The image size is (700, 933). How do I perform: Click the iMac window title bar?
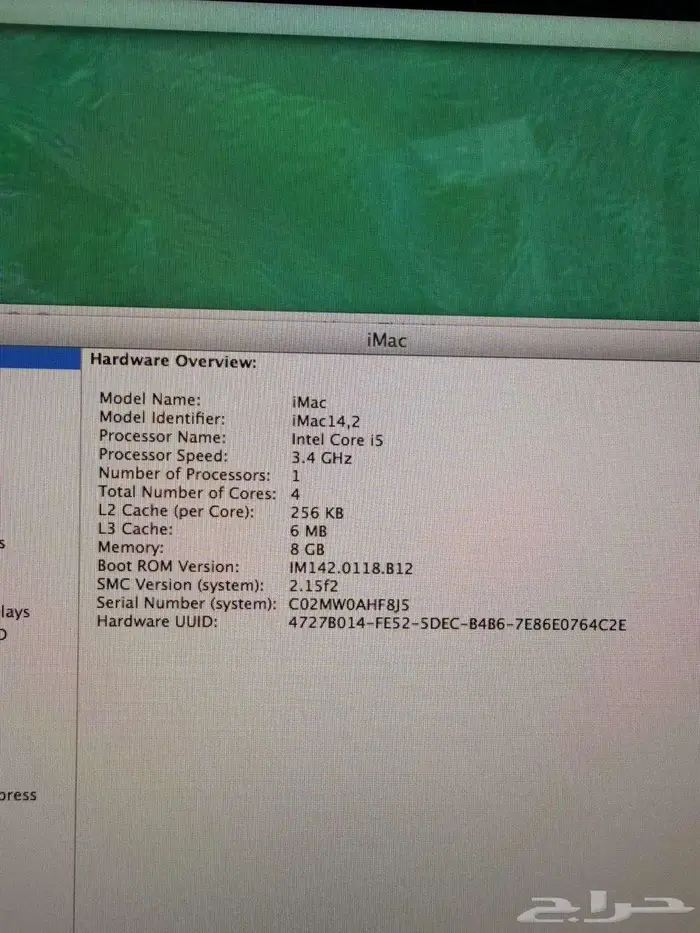(x=387, y=340)
